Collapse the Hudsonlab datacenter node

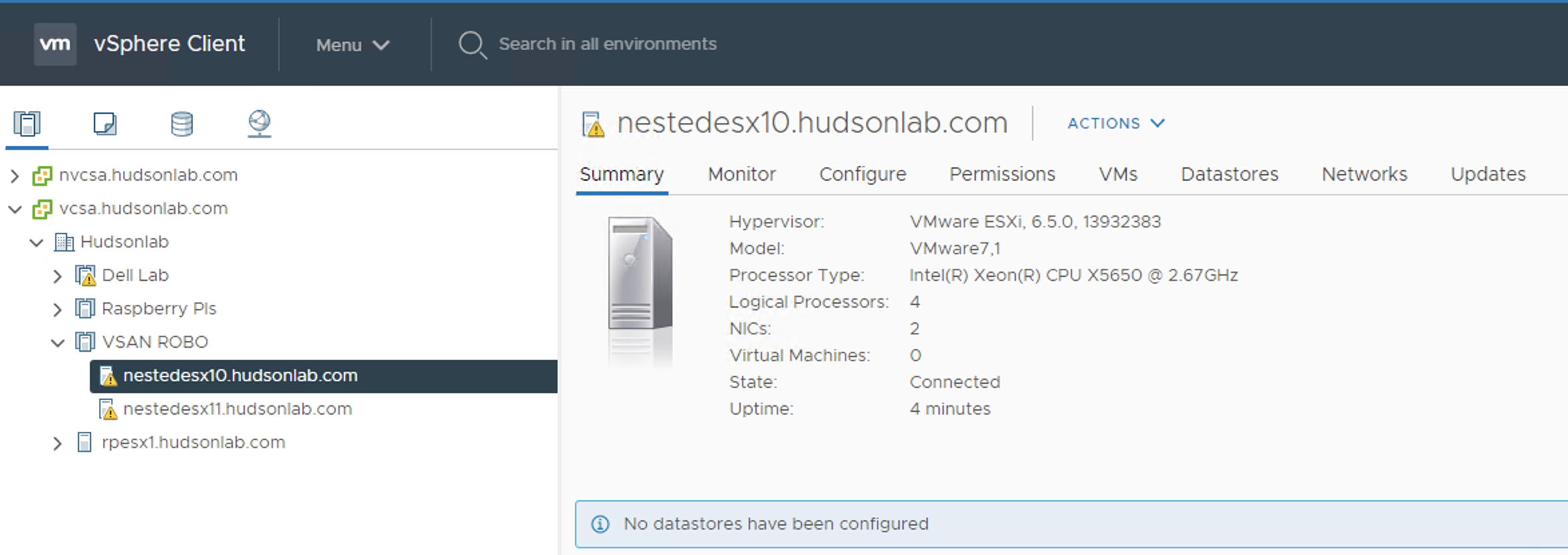point(37,243)
